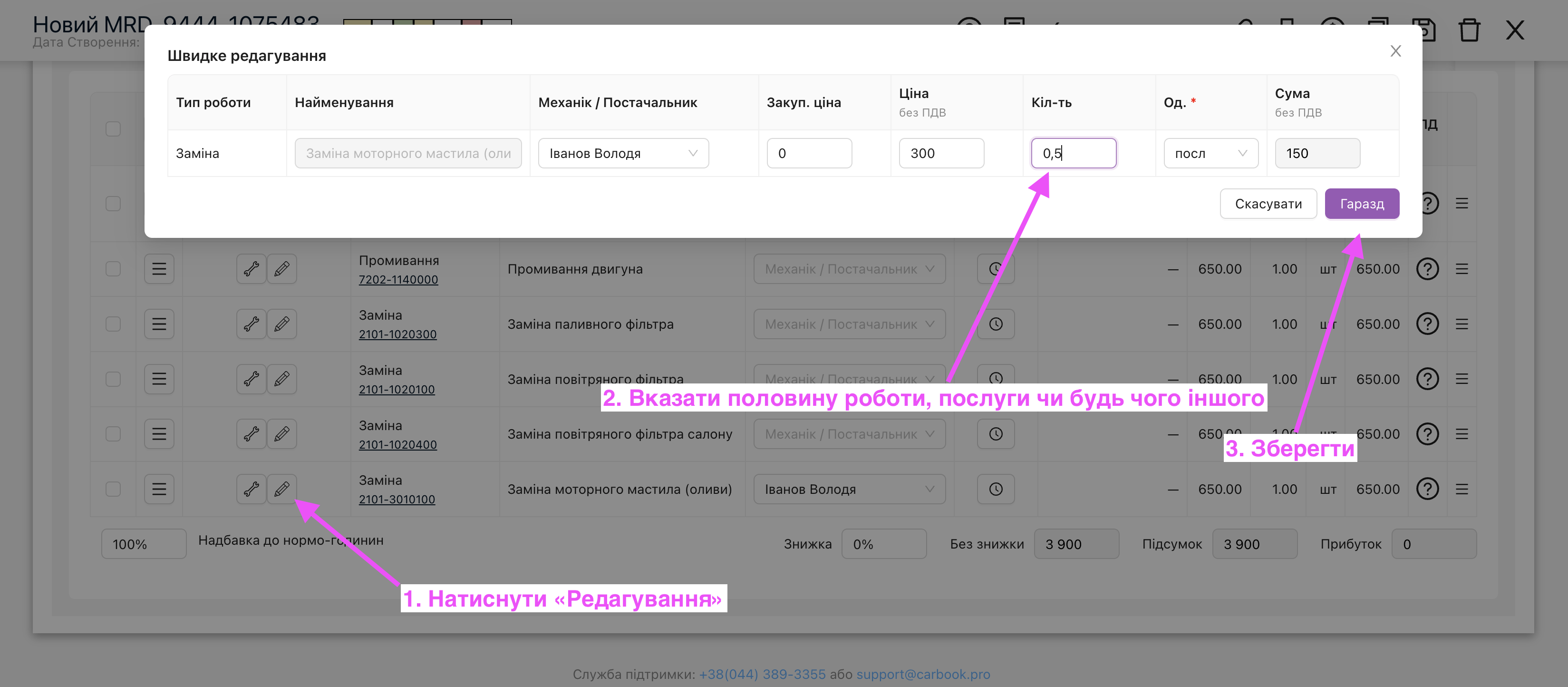1568x687 pixels.
Task: Click the Без знижки field showing 3 900
Action: 1076,544
